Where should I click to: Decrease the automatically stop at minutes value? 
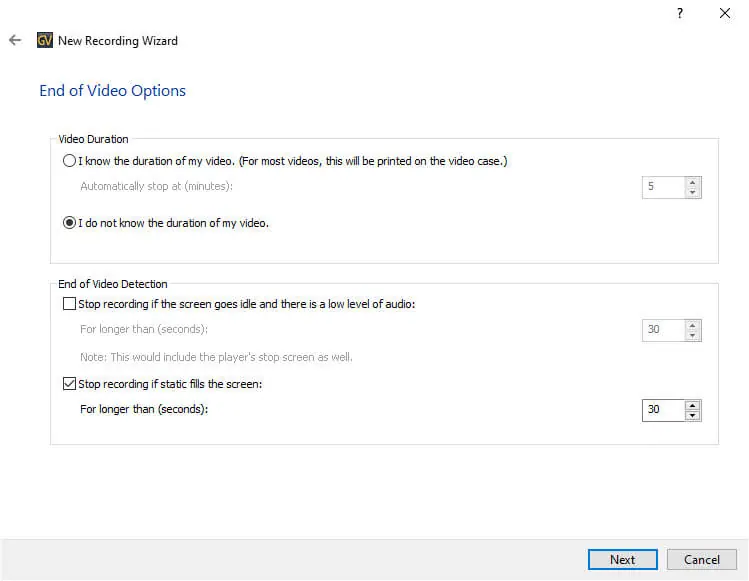click(x=693, y=193)
